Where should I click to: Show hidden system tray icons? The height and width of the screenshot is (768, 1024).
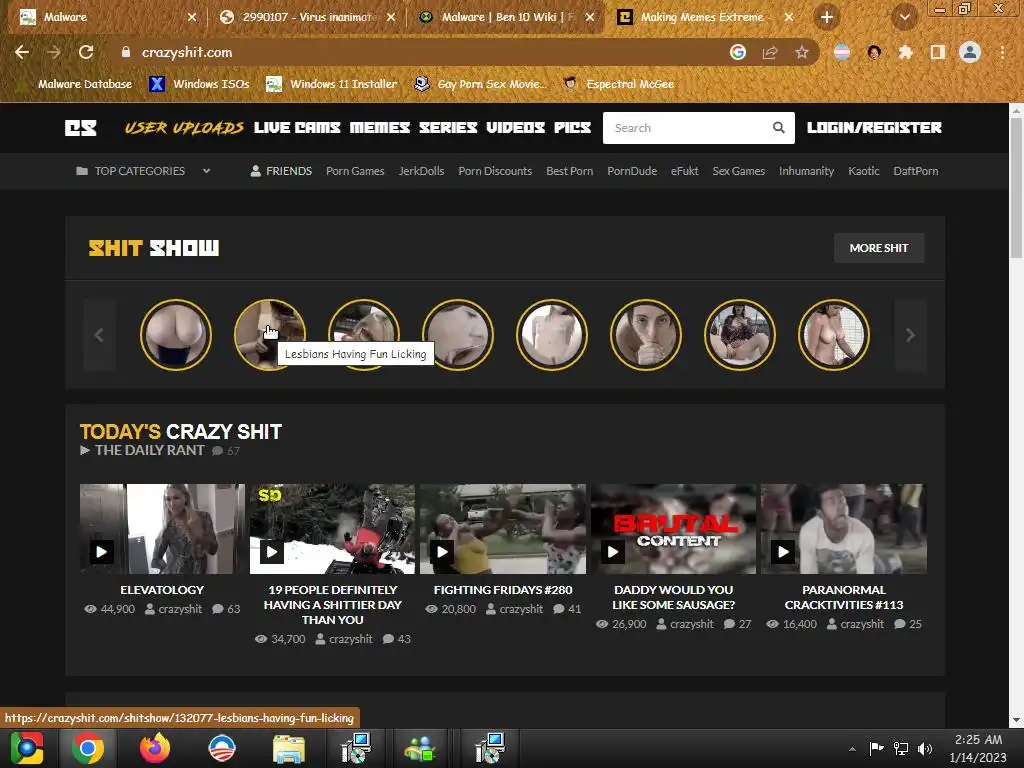[852, 749]
